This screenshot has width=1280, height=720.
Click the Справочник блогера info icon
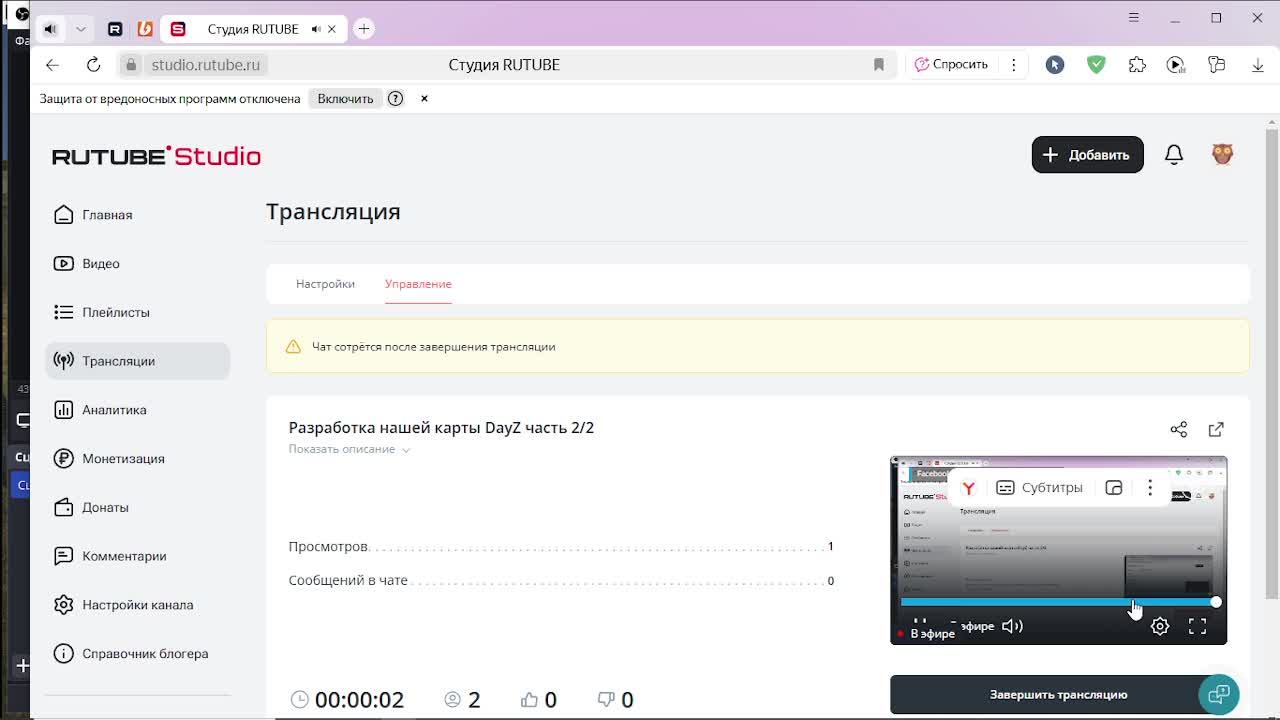coord(64,654)
